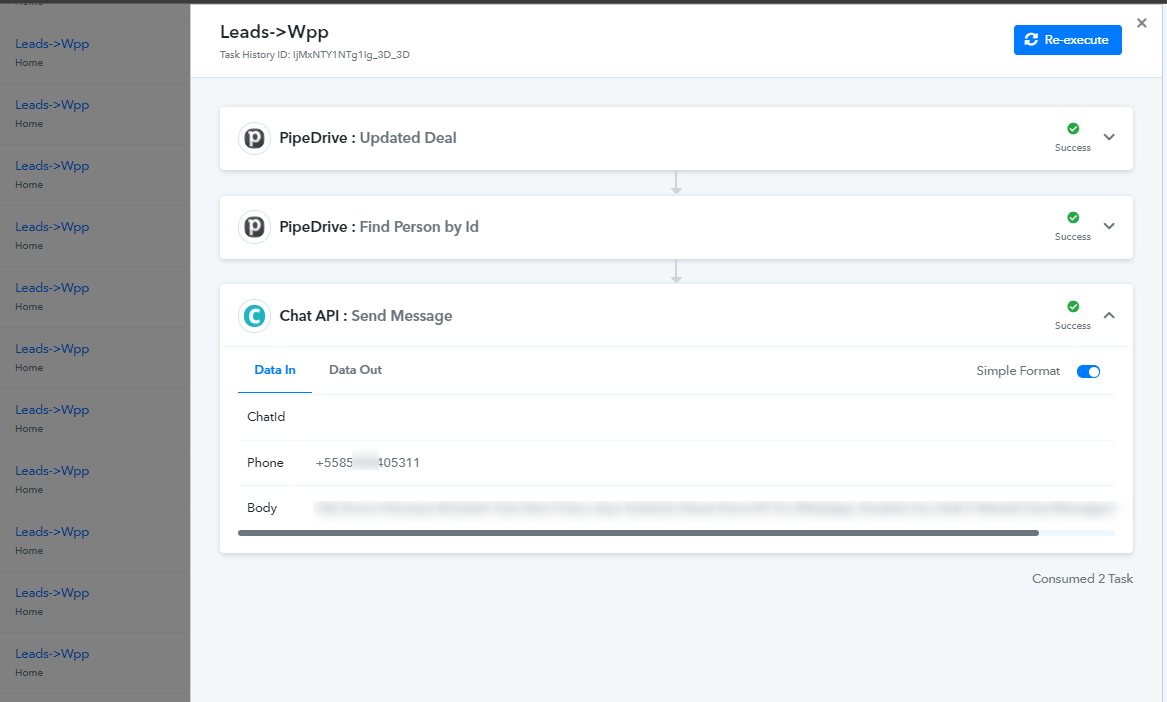Click the horizontal scrollbar under Body
This screenshot has height=702, width=1167.
click(638, 533)
